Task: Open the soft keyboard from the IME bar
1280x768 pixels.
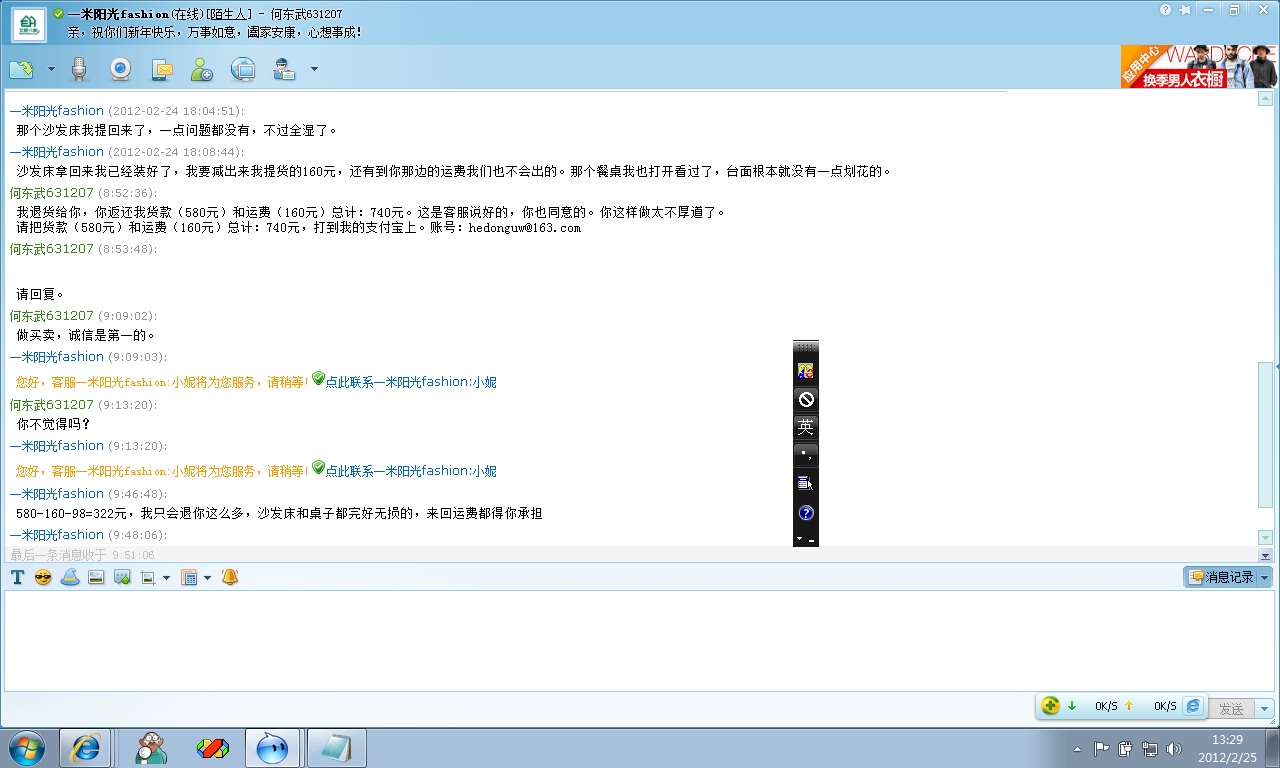Action: coord(806,483)
